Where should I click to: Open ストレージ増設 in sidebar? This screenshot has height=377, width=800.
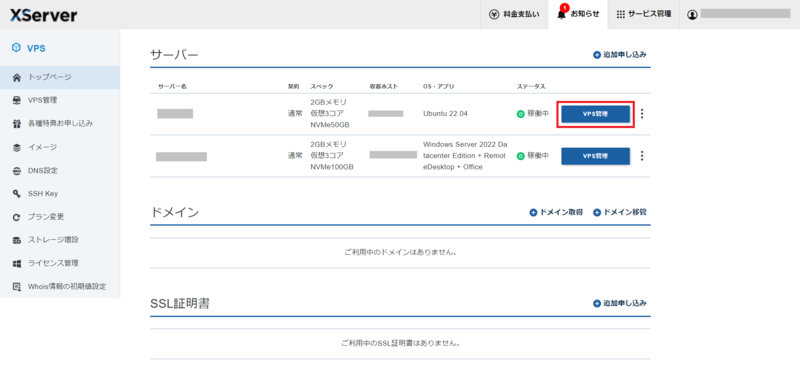point(60,240)
